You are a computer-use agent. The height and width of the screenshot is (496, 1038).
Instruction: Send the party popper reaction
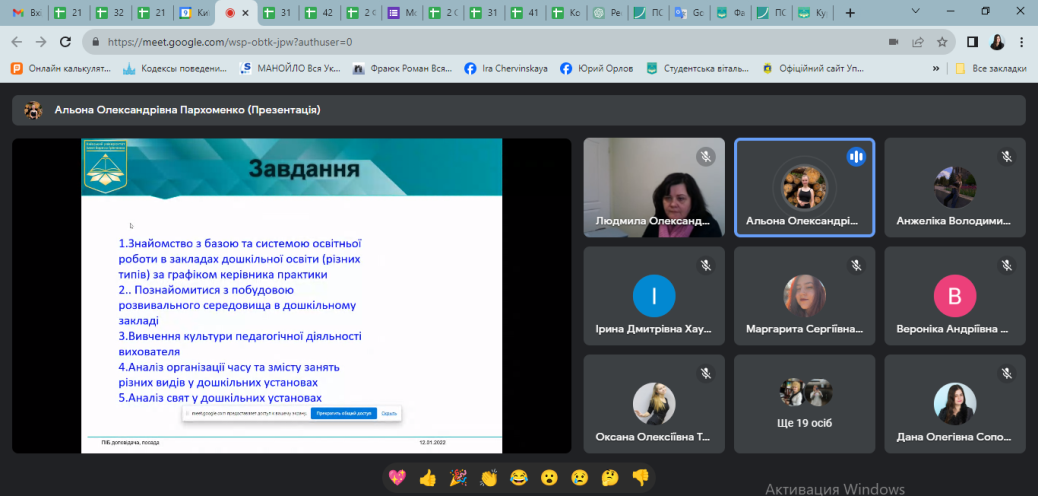pyautogui.click(x=458, y=478)
